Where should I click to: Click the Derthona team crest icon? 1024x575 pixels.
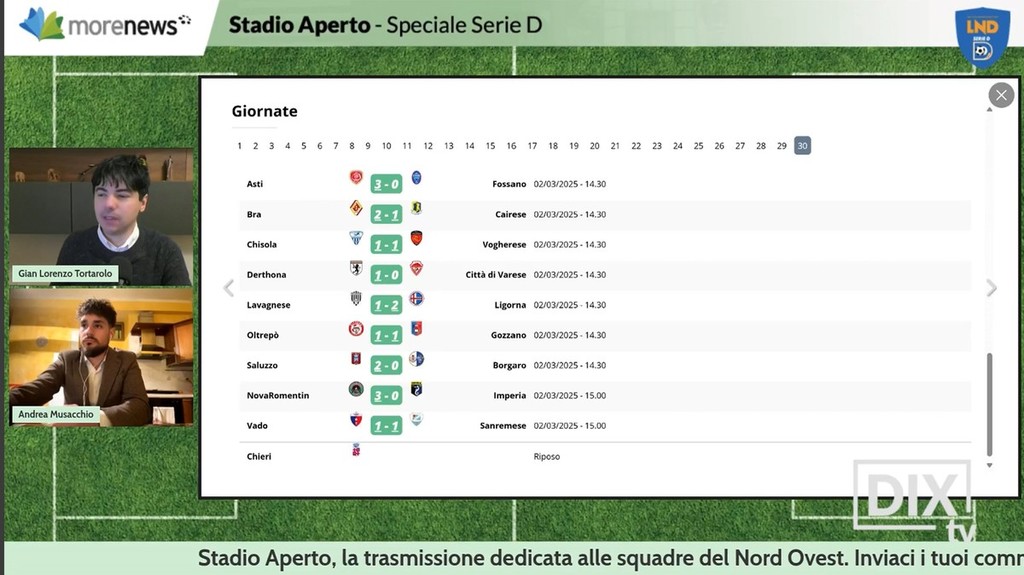click(356, 268)
